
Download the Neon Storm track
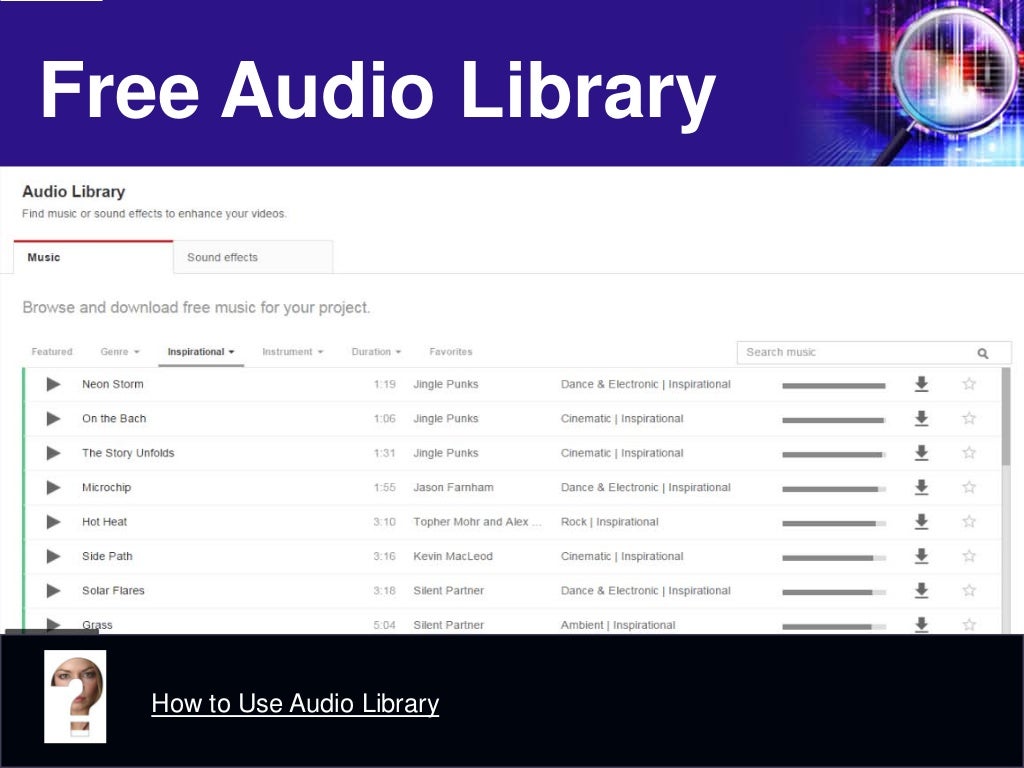921,384
